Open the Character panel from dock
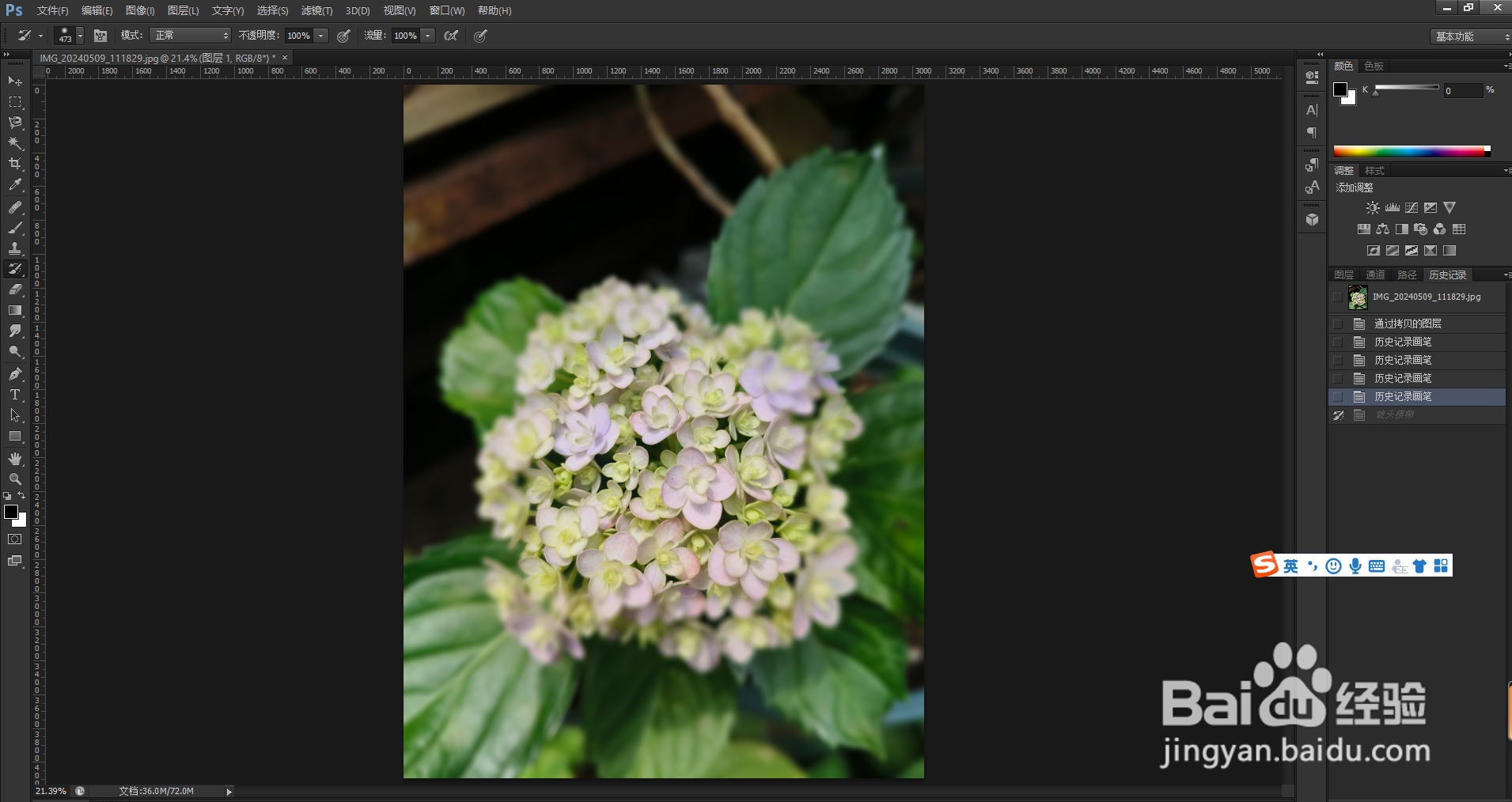Viewport: 1512px width, 802px height. [1312, 111]
